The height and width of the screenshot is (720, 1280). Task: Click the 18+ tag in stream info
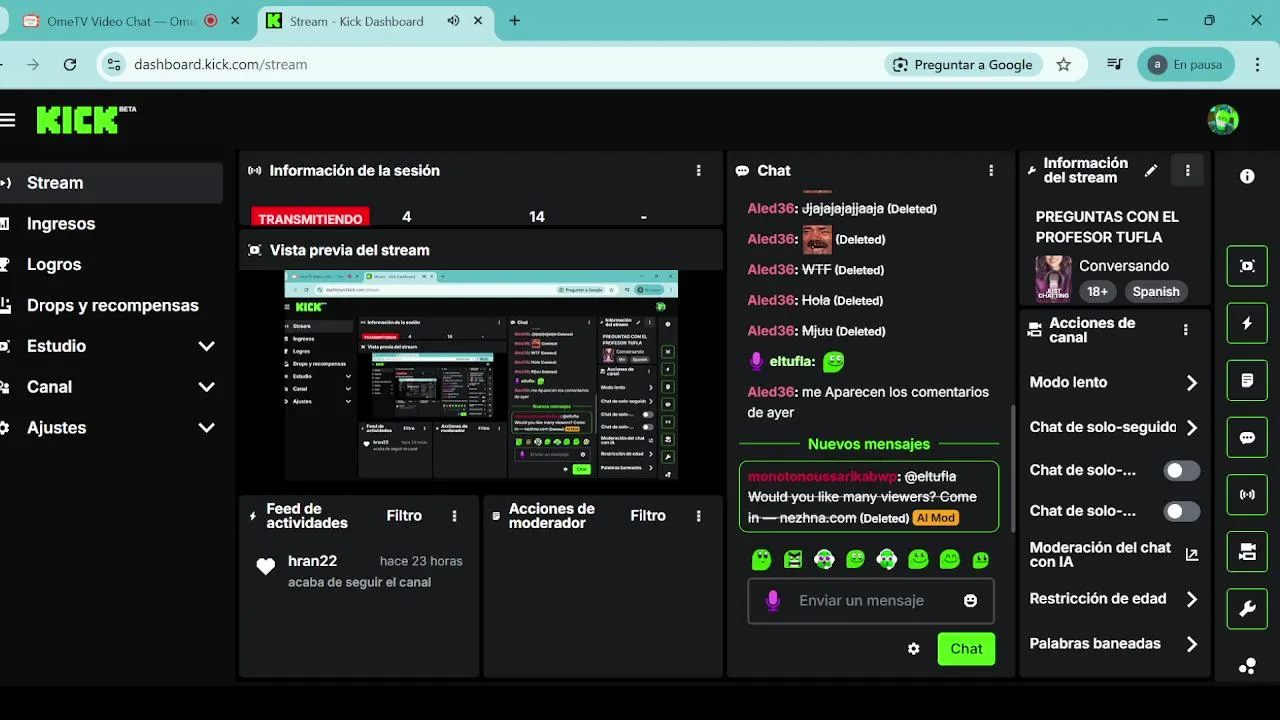(1097, 292)
